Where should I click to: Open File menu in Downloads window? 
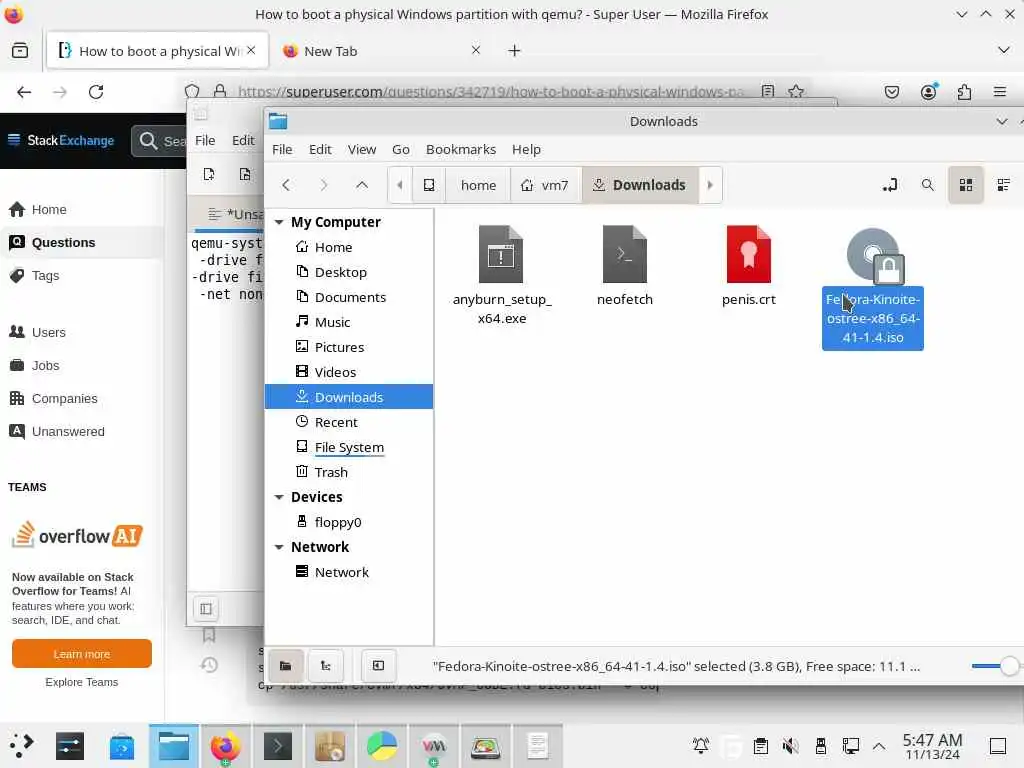click(282, 150)
